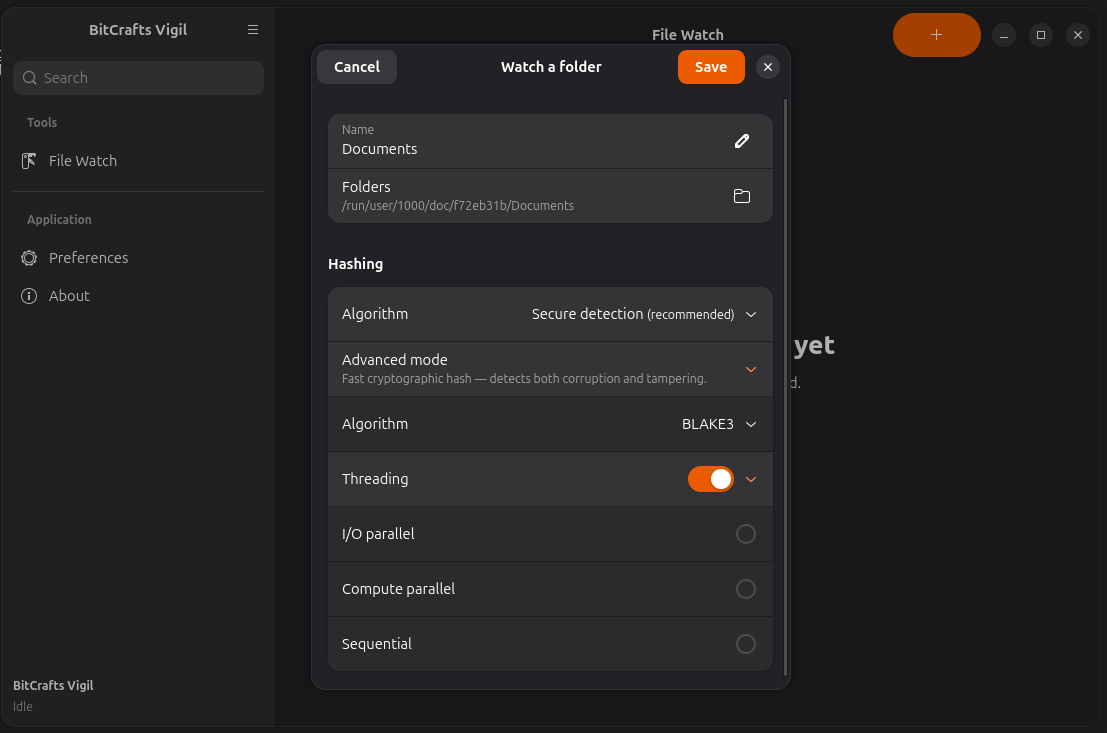Click the Hashing section heading

click(x=355, y=264)
